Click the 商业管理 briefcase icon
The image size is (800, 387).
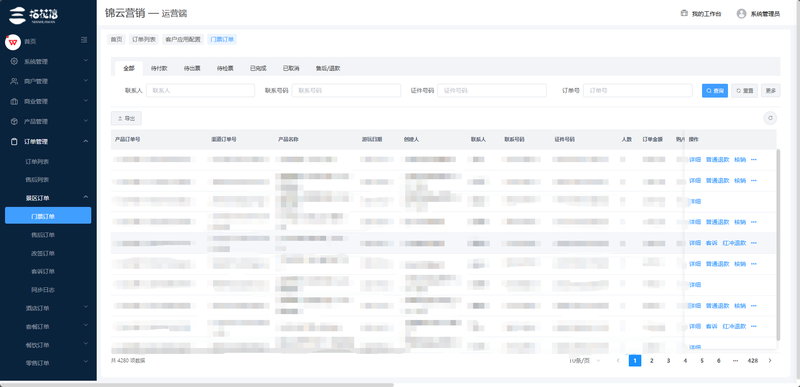(x=14, y=101)
